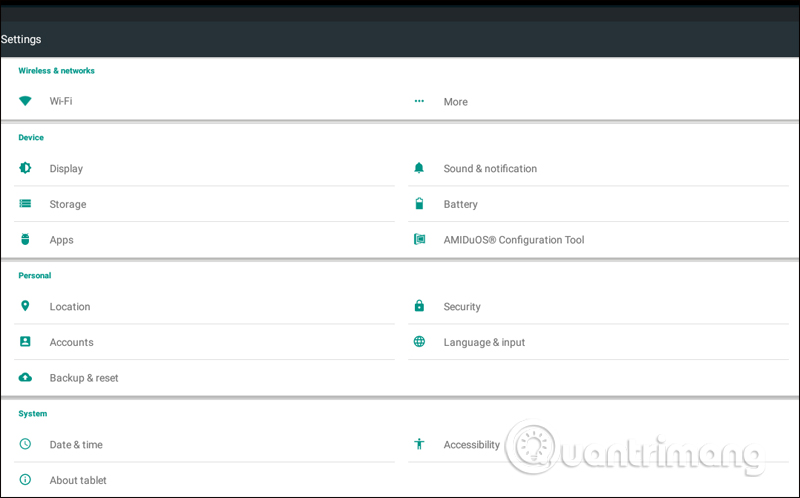Click the Display brightness icon

[x=26, y=168]
